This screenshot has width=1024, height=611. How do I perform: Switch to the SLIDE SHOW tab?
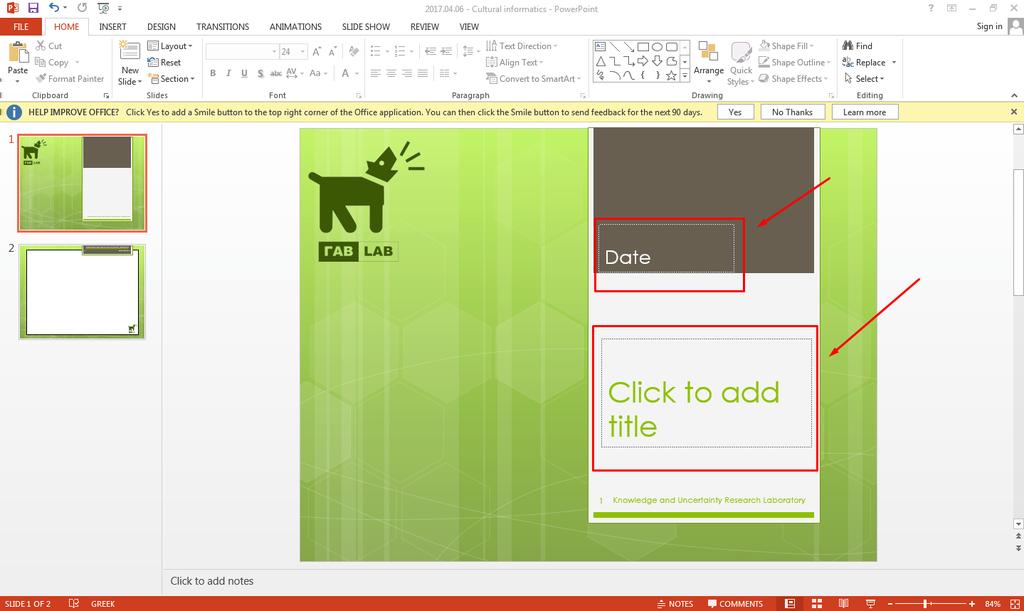[x=366, y=27]
